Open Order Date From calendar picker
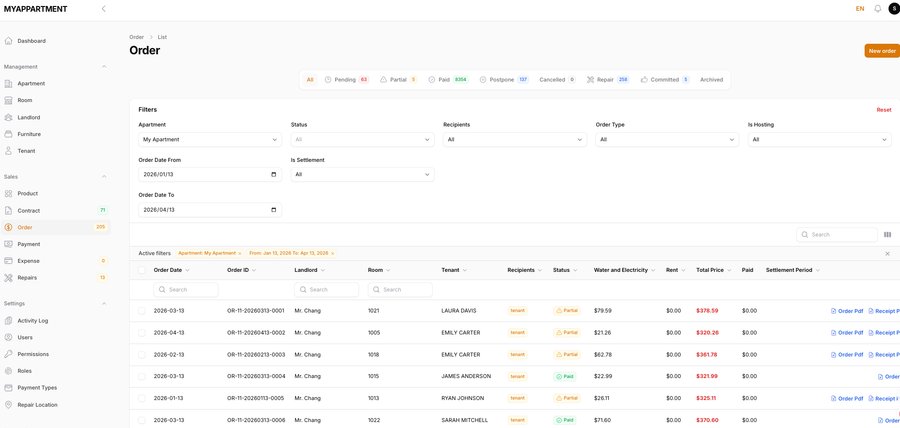900x428 pixels. point(273,174)
